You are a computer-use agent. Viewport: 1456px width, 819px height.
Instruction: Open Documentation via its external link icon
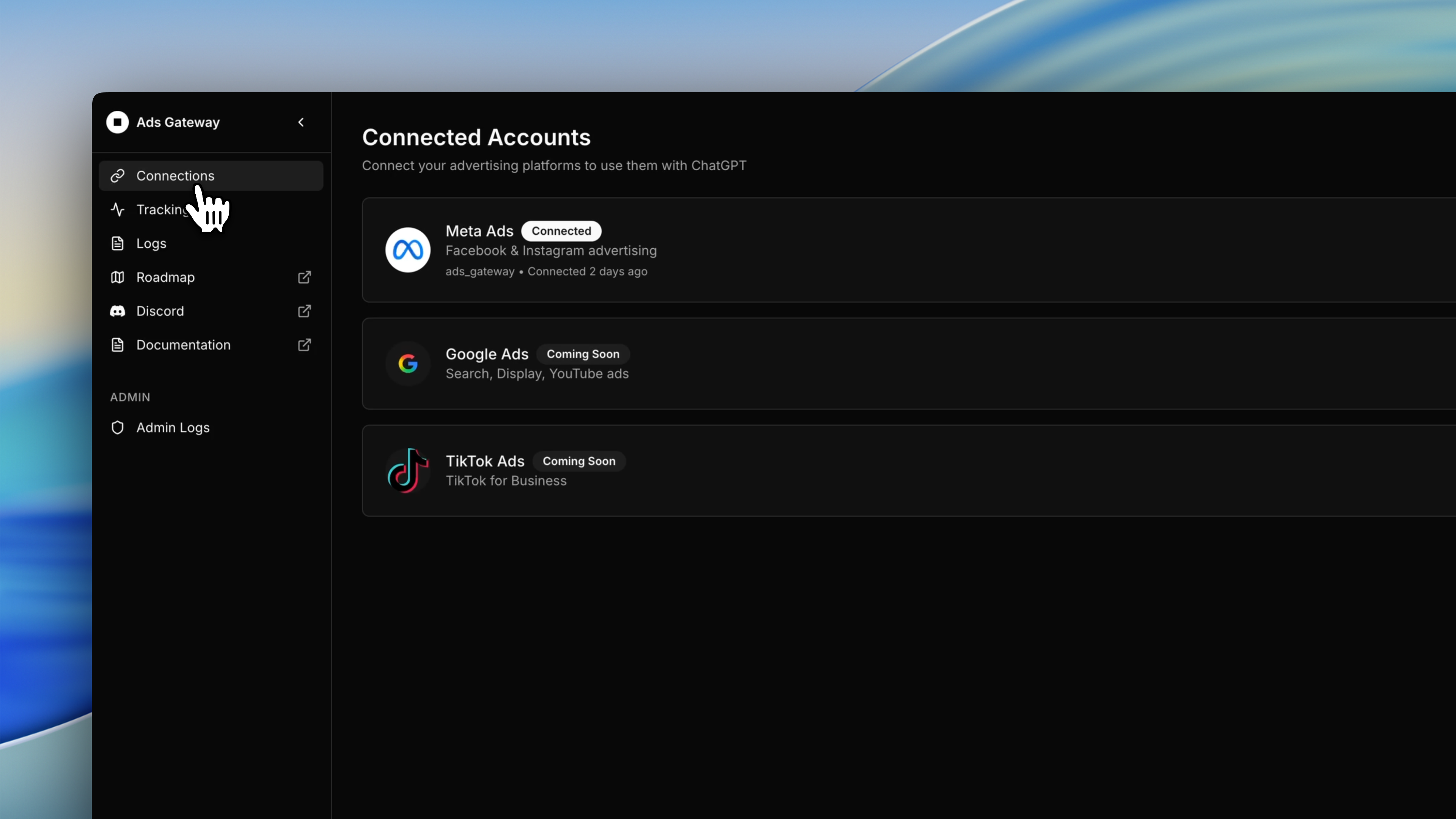click(x=304, y=345)
